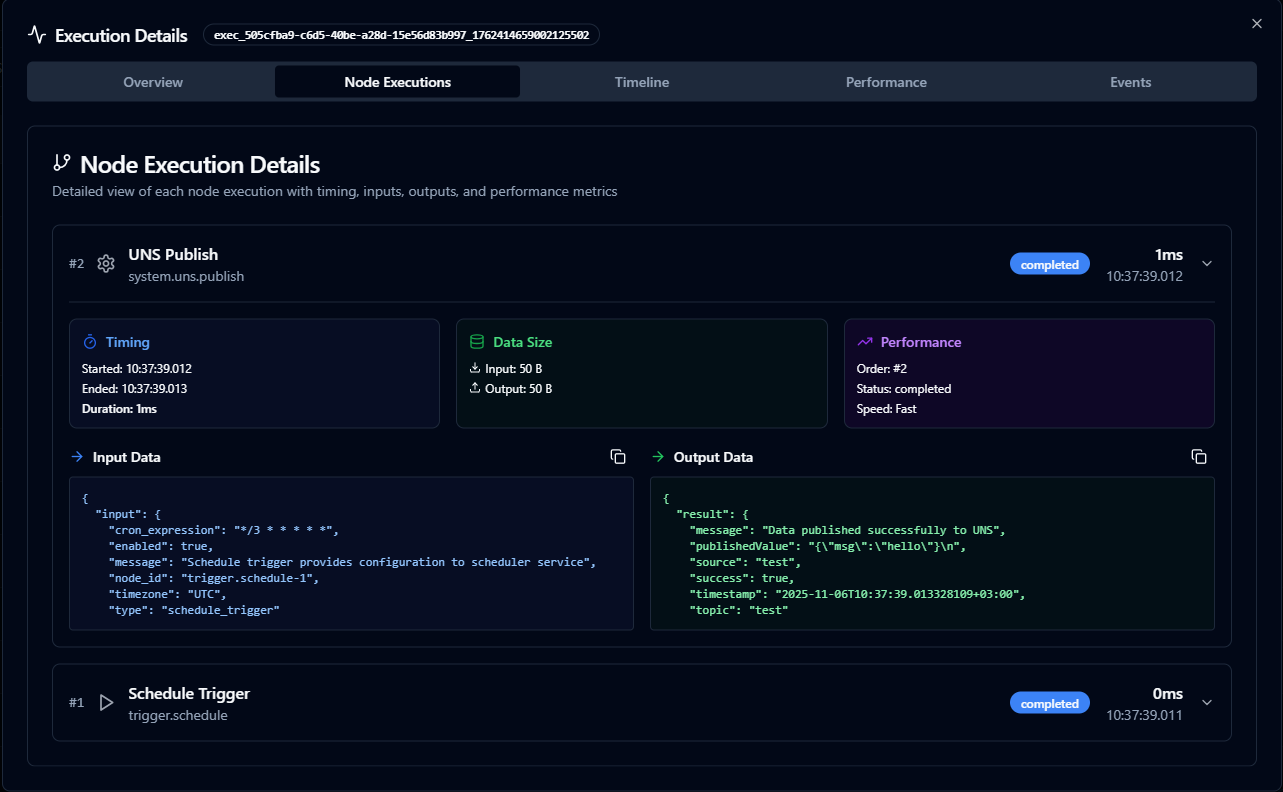Go to the Performance tab
Image resolution: width=1283 pixels, height=792 pixels.
pyautogui.click(x=886, y=82)
